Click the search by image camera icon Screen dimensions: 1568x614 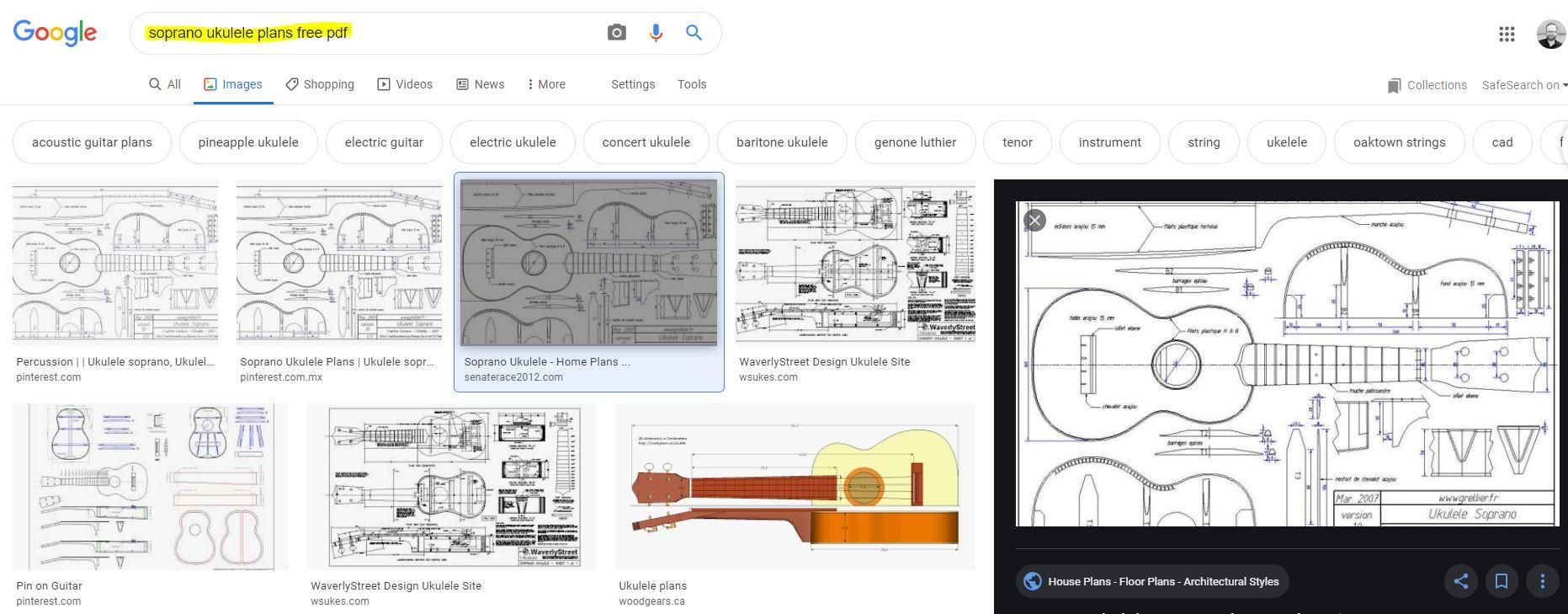tap(616, 33)
